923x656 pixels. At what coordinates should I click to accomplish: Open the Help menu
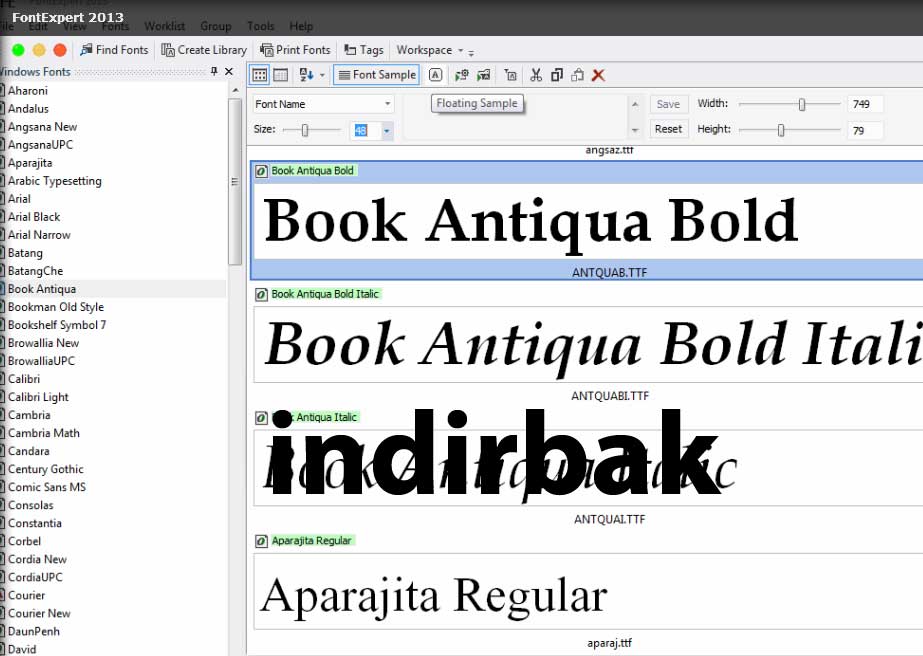[301, 26]
